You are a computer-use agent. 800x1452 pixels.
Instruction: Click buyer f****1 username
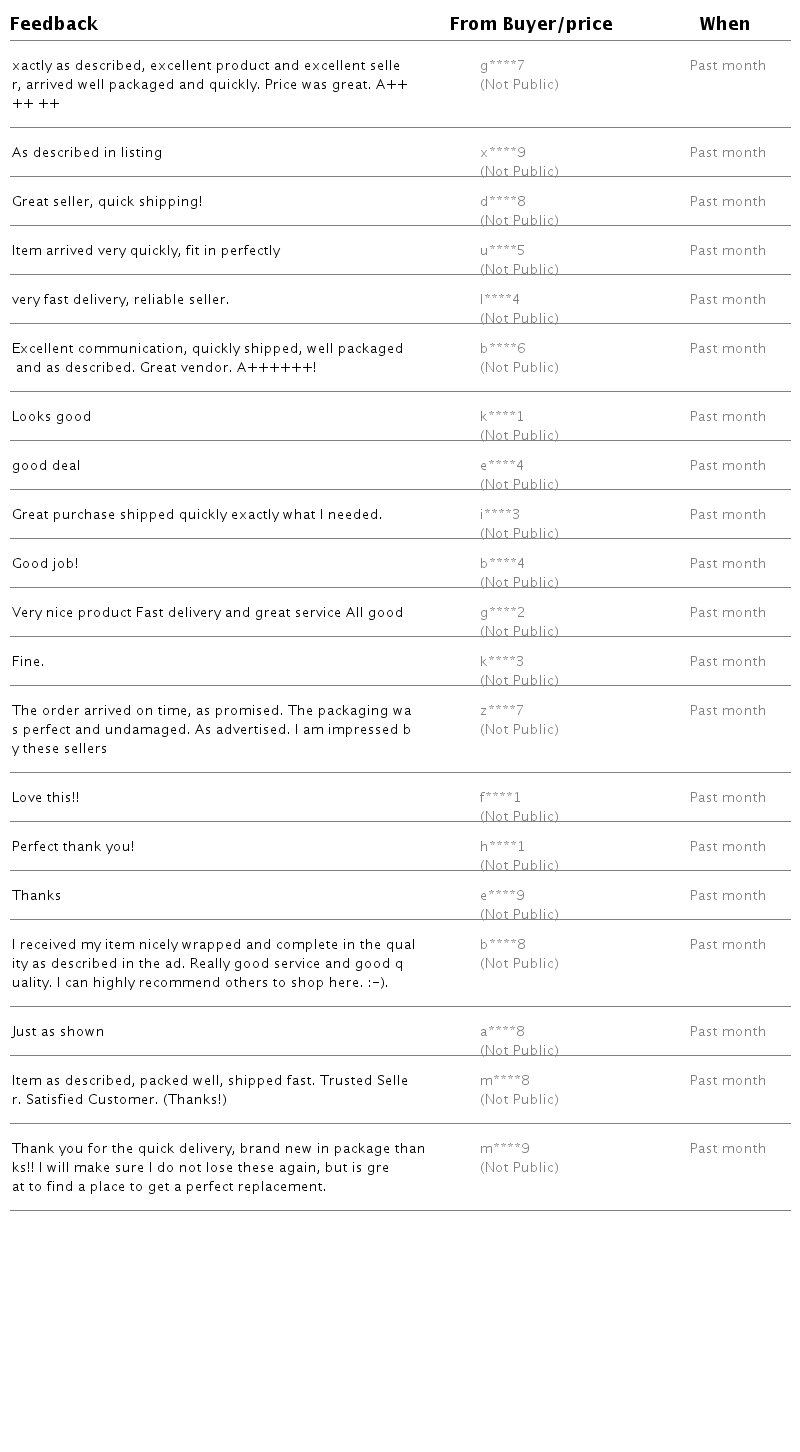pyautogui.click(x=500, y=798)
